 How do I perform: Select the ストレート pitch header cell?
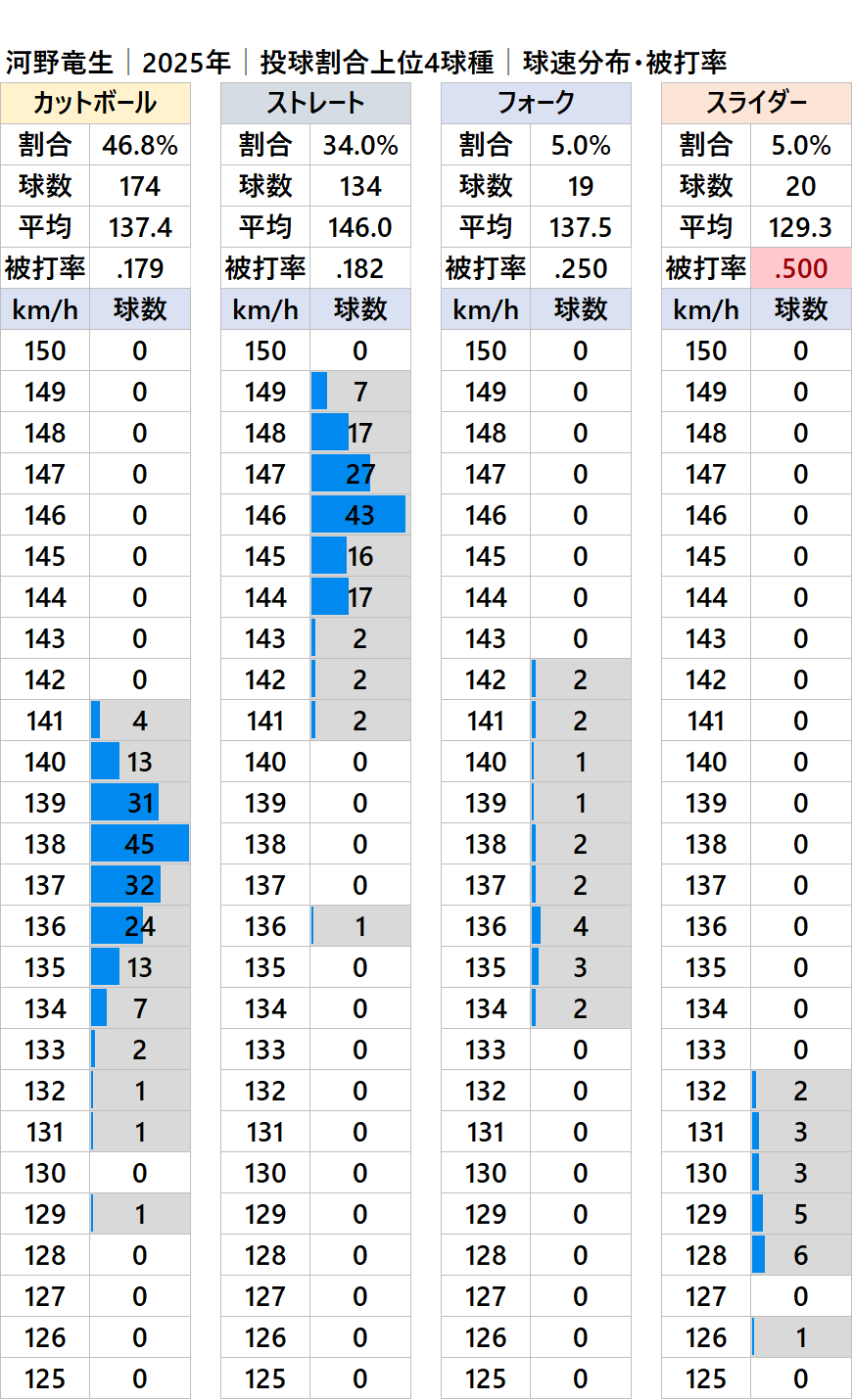pyautogui.click(x=315, y=103)
